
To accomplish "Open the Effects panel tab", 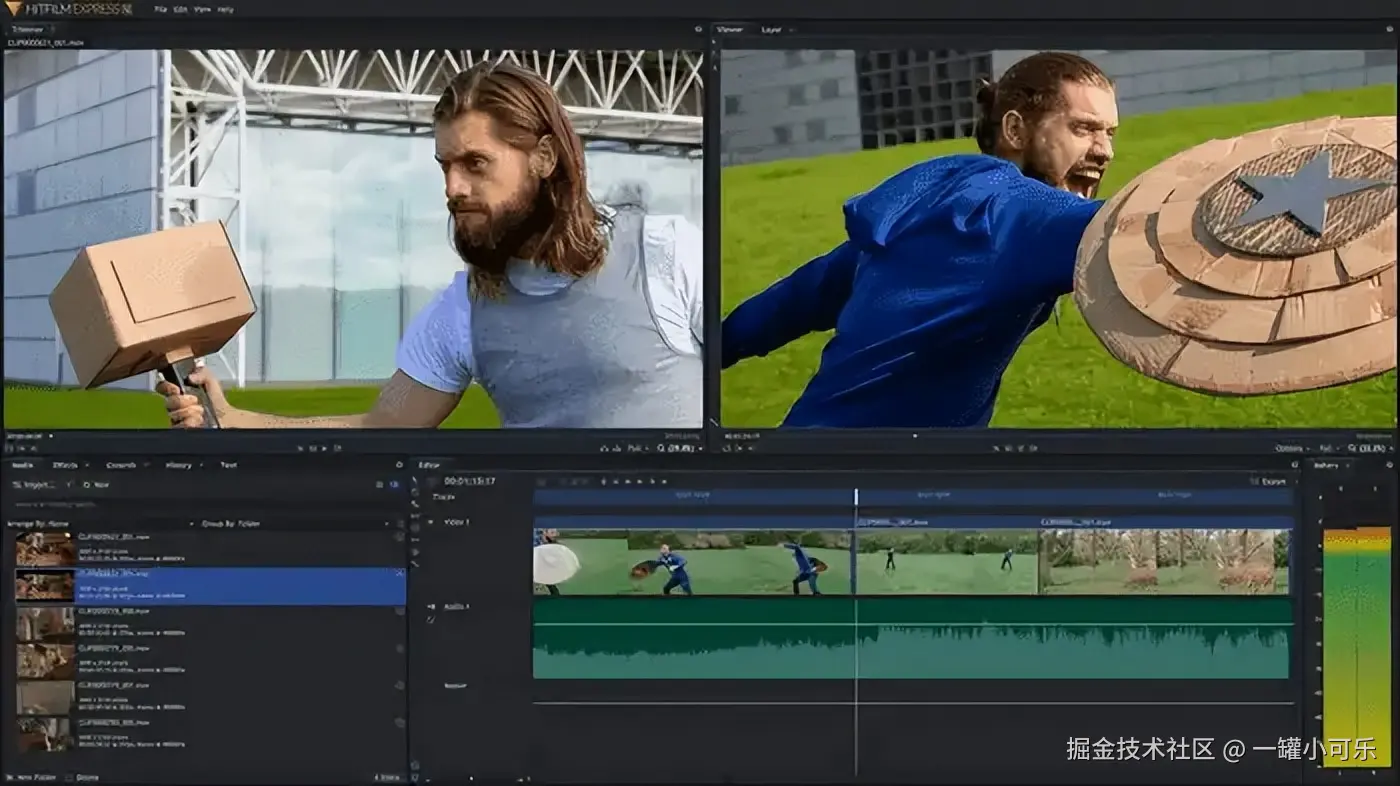I will coord(65,465).
